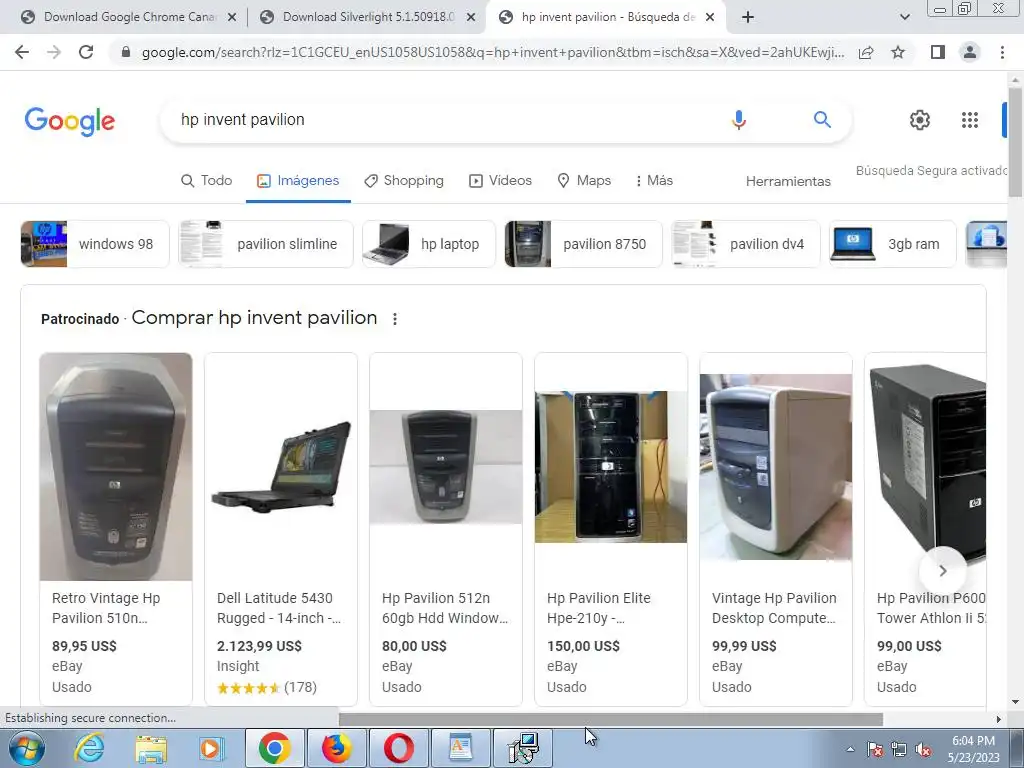1024x768 pixels.
Task: Open Chrome's three-dot menu
Action: [x=1002, y=52]
